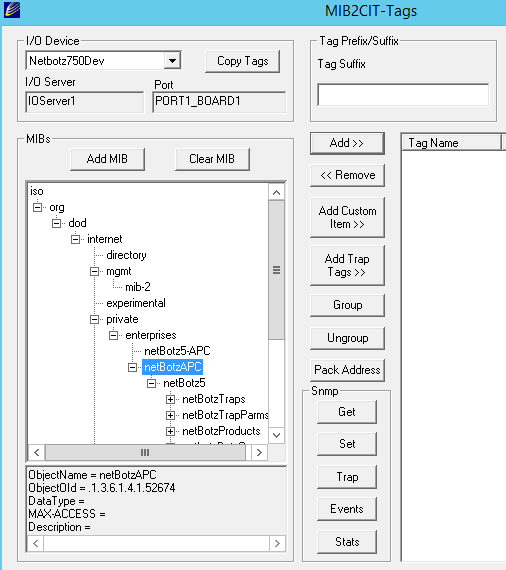Expand the netBotzProducts node
Viewport: 506px width, 570px height.
tap(170, 431)
